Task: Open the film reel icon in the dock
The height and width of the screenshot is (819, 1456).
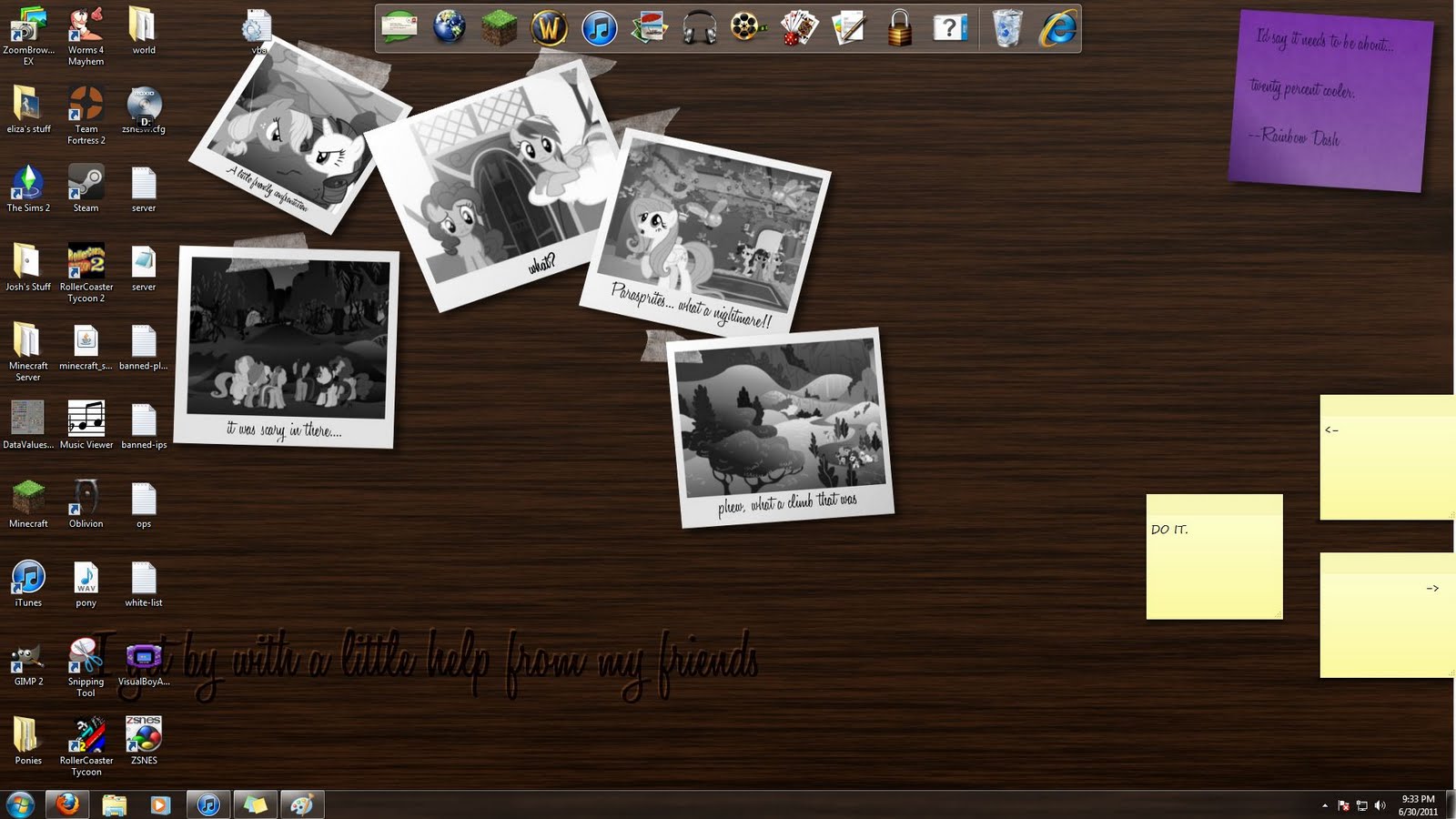Action: (749, 28)
